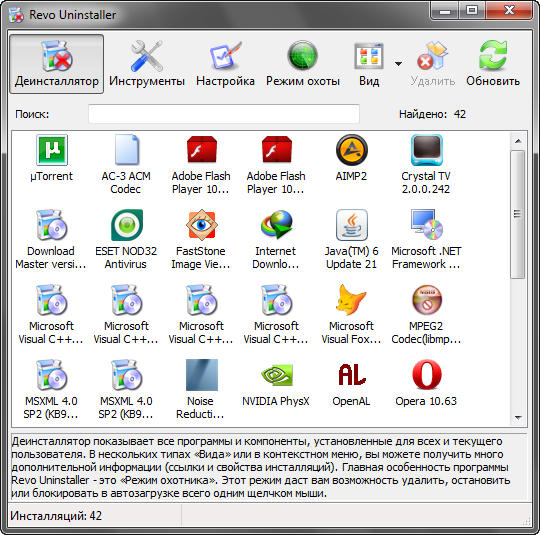The image size is (540, 535).
Task: Click the Поиск search input field
Action: tap(224, 114)
